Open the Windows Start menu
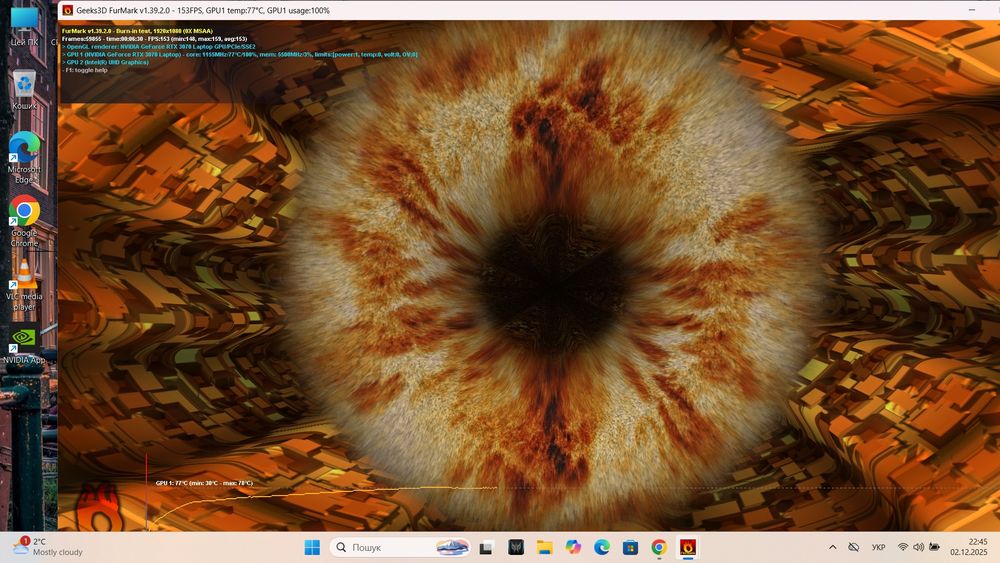The height and width of the screenshot is (563, 1000). point(312,547)
